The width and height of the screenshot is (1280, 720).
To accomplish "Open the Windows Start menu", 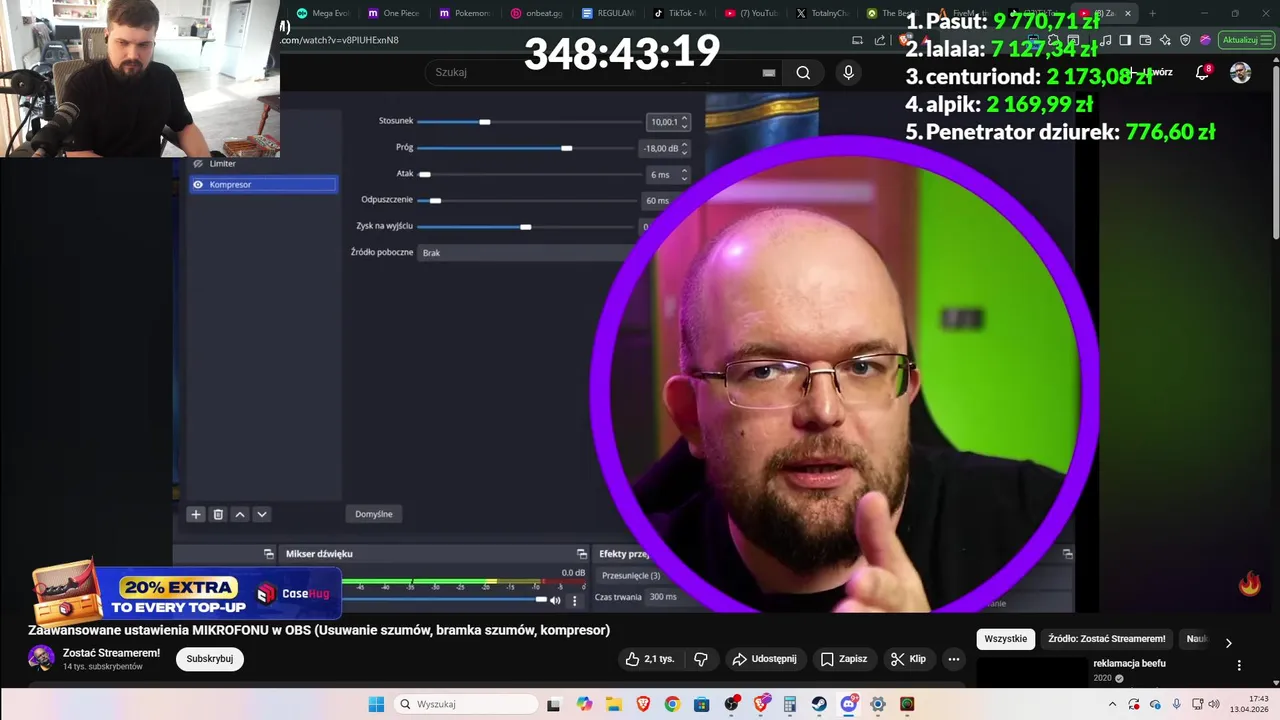I will click(376, 704).
